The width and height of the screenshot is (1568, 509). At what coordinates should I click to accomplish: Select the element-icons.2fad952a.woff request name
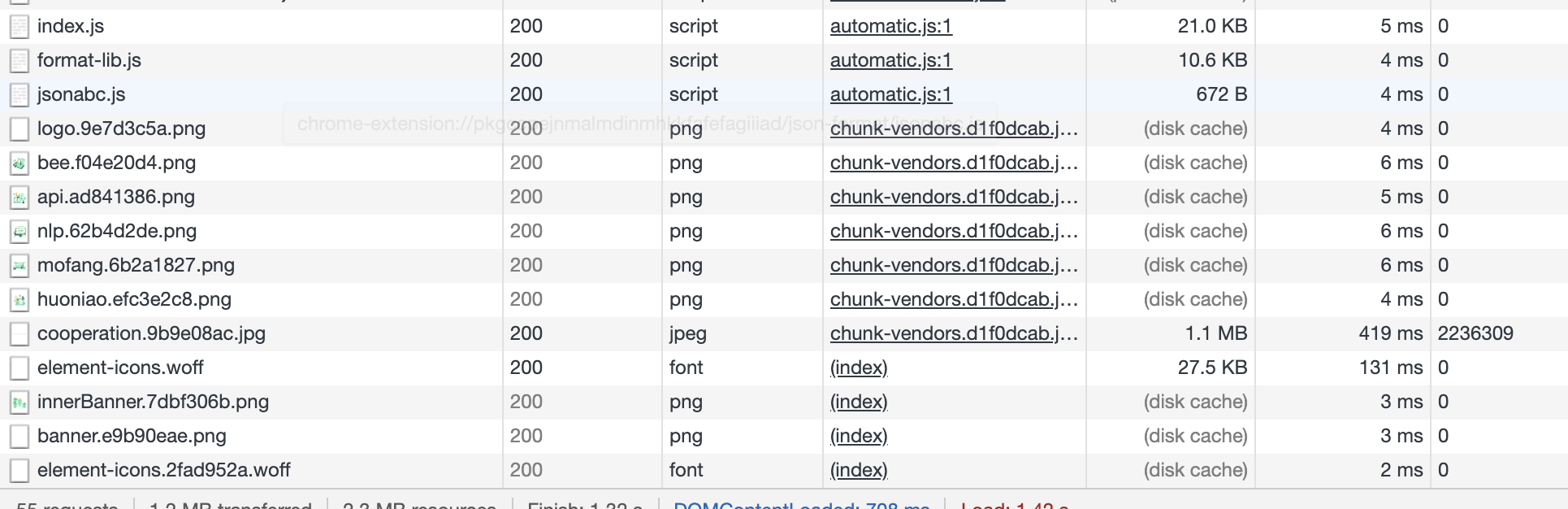tap(163, 470)
